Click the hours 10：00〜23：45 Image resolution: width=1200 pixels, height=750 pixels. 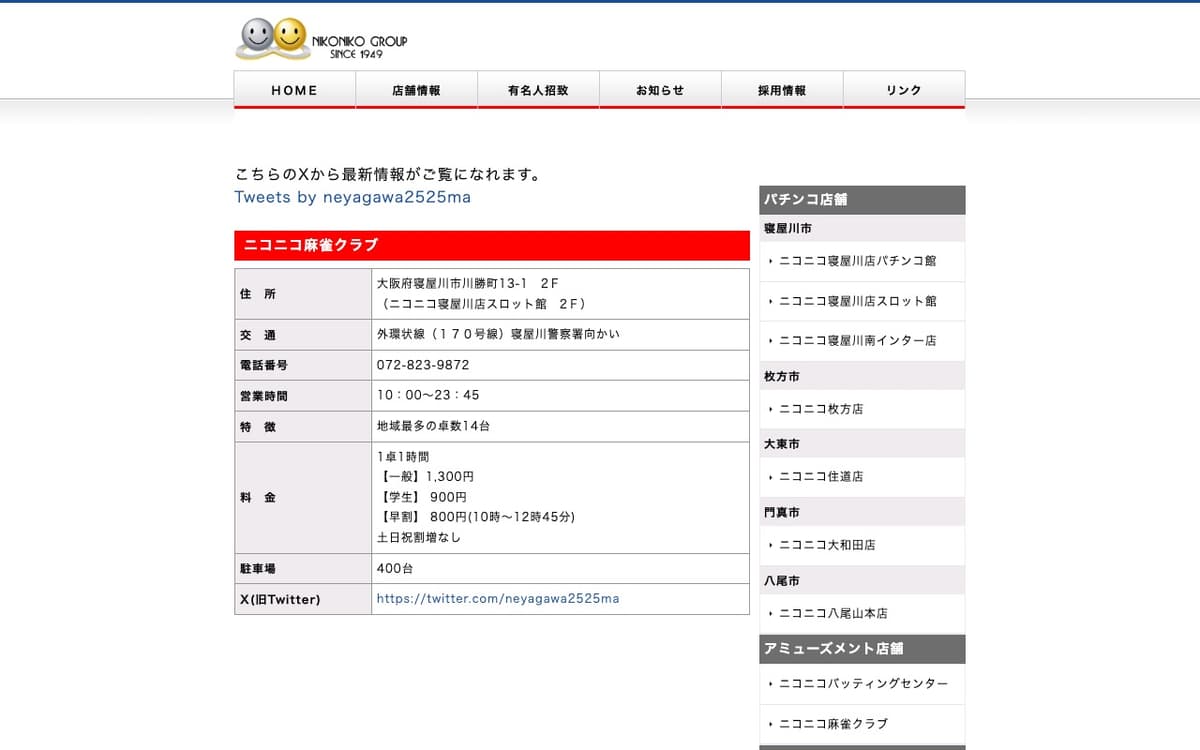pos(428,395)
